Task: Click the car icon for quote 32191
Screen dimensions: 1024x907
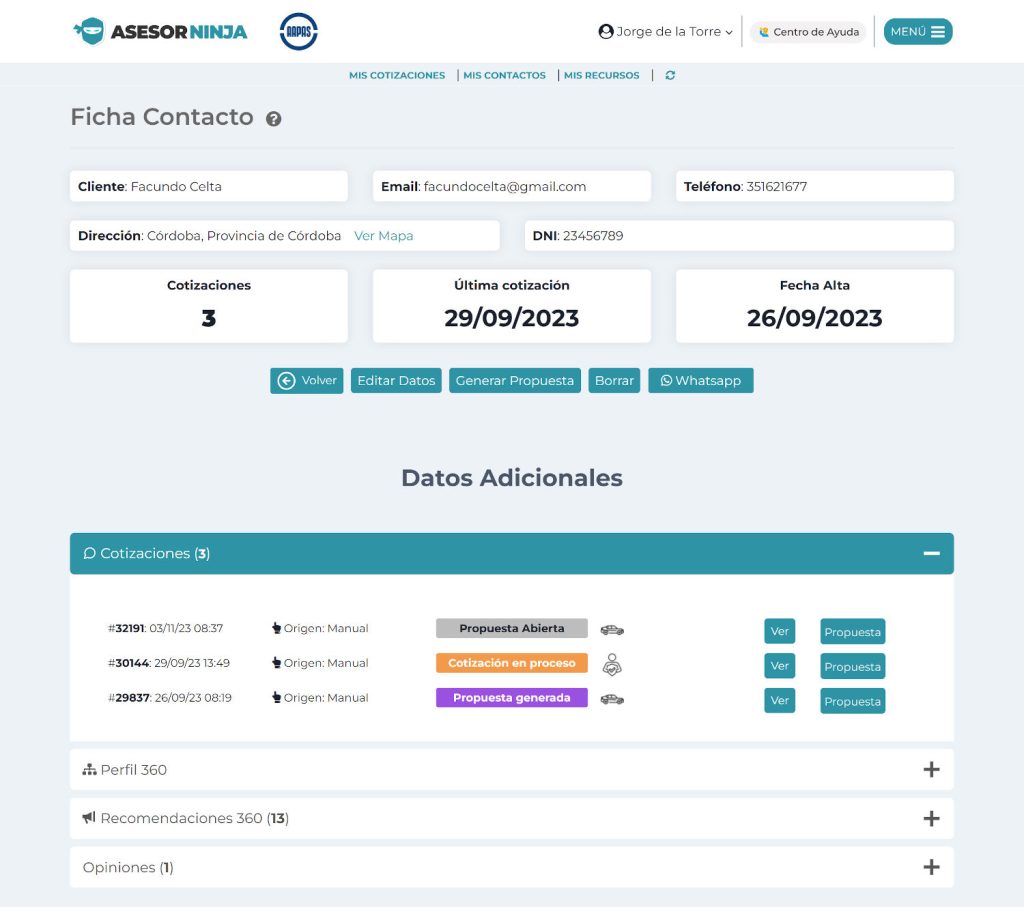Action: point(612,630)
